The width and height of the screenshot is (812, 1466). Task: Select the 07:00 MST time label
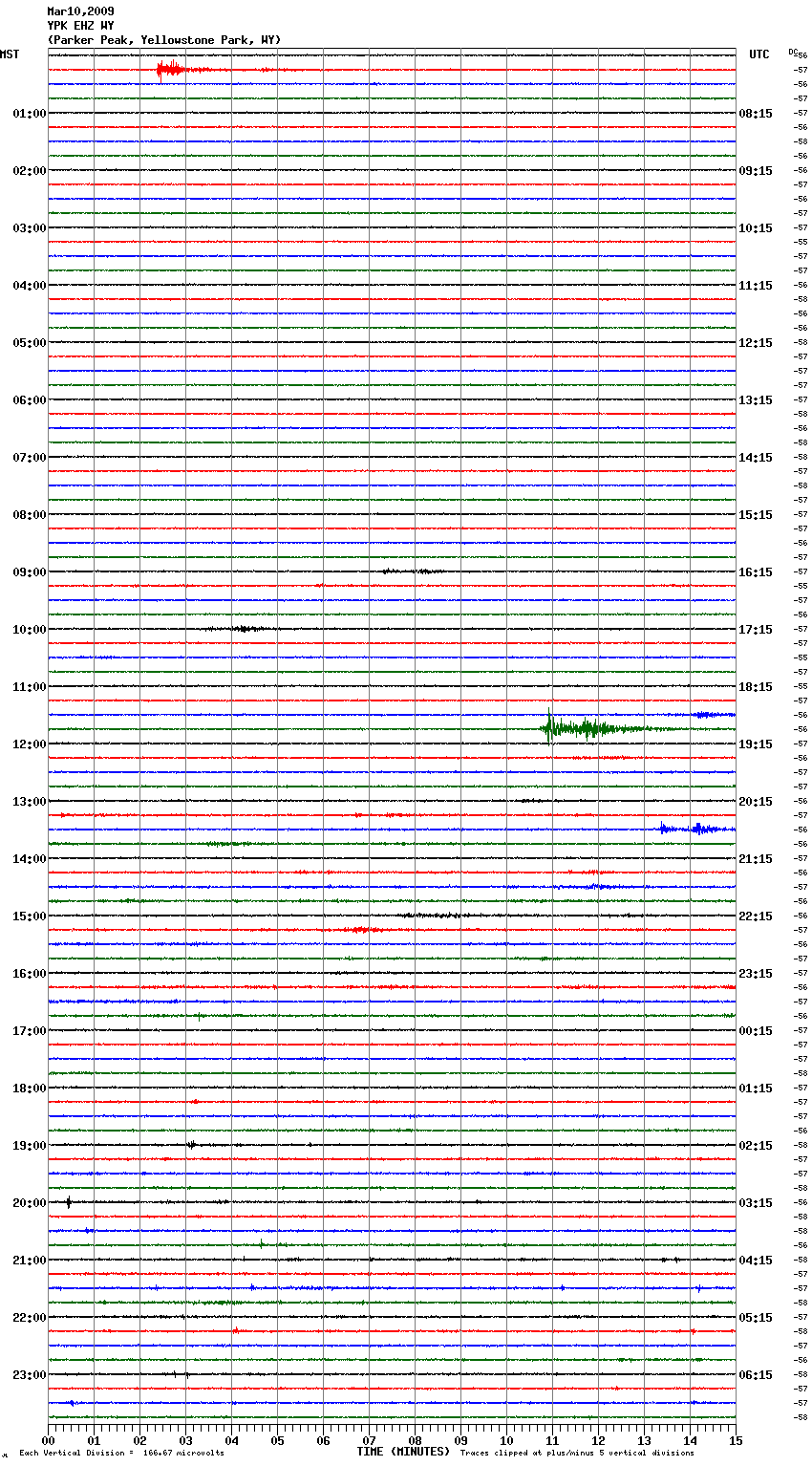30,458
